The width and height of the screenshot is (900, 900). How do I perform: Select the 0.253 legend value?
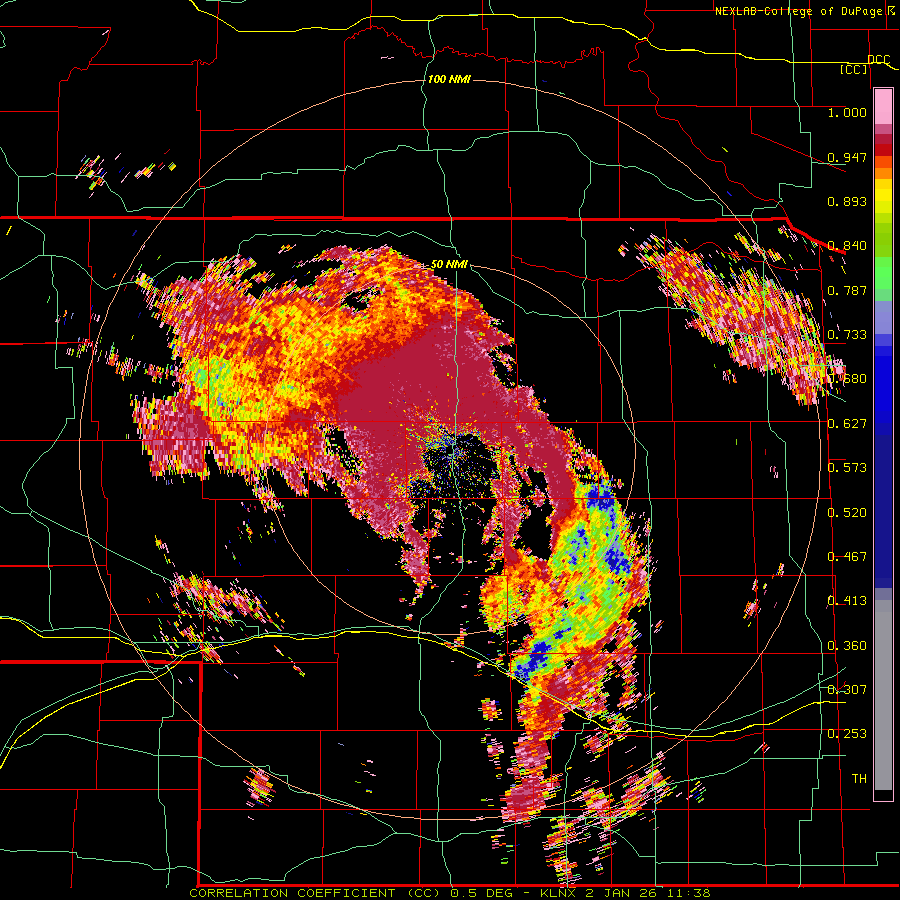(847, 734)
